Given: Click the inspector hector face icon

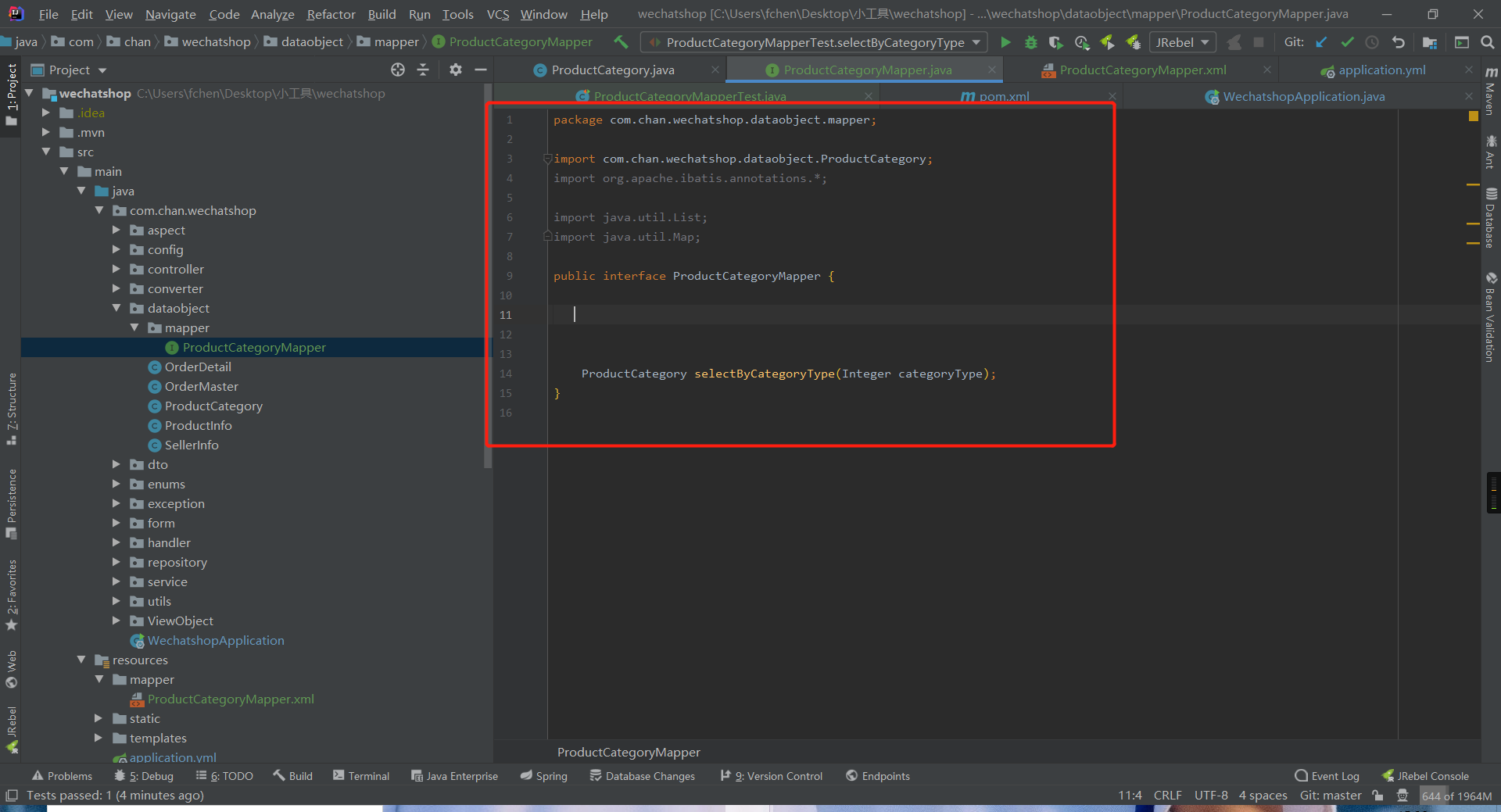Looking at the screenshot, I should tap(1402, 796).
